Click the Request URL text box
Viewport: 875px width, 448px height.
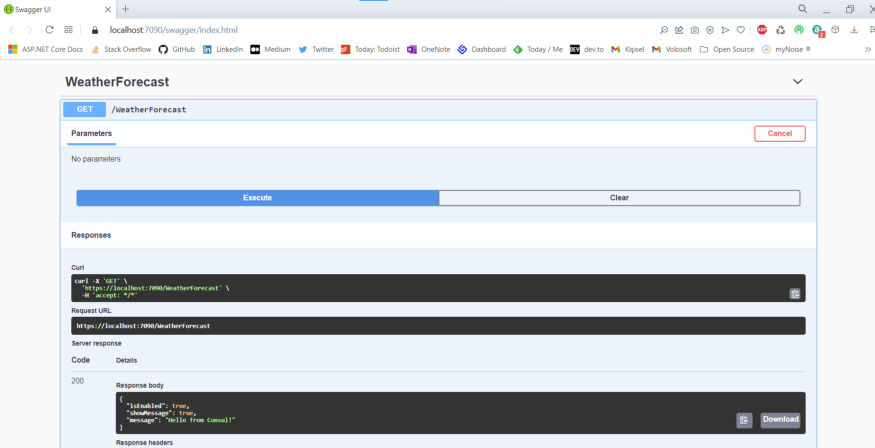tap(438, 326)
